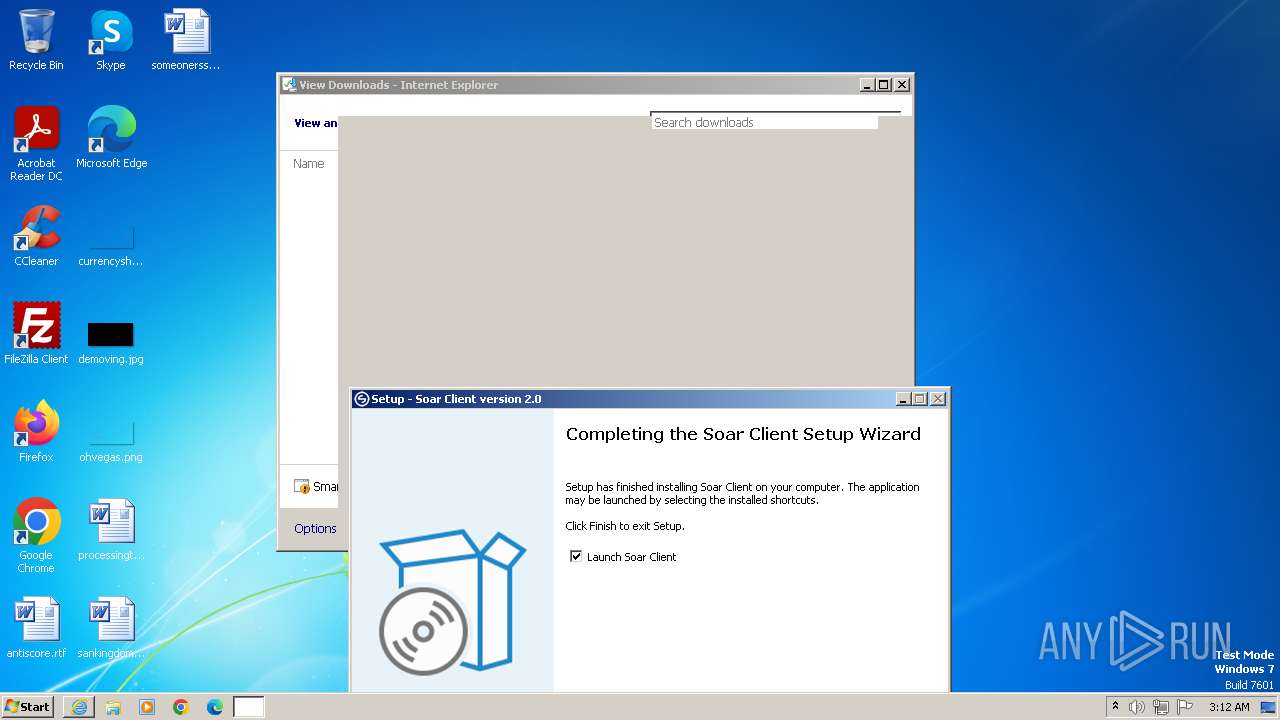Close the View Downloads window
The width and height of the screenshot is (1280, 720).
click(x=902, y=85)
